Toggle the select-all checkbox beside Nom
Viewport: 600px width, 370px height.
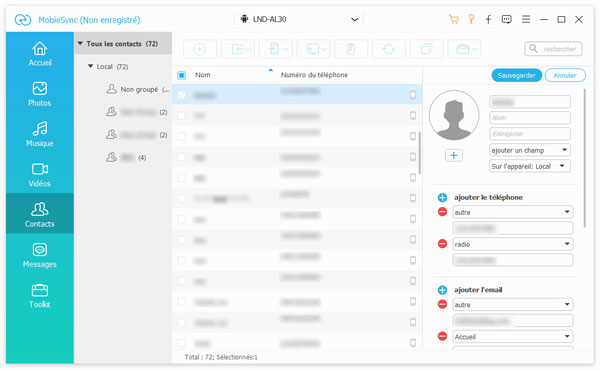182,75
